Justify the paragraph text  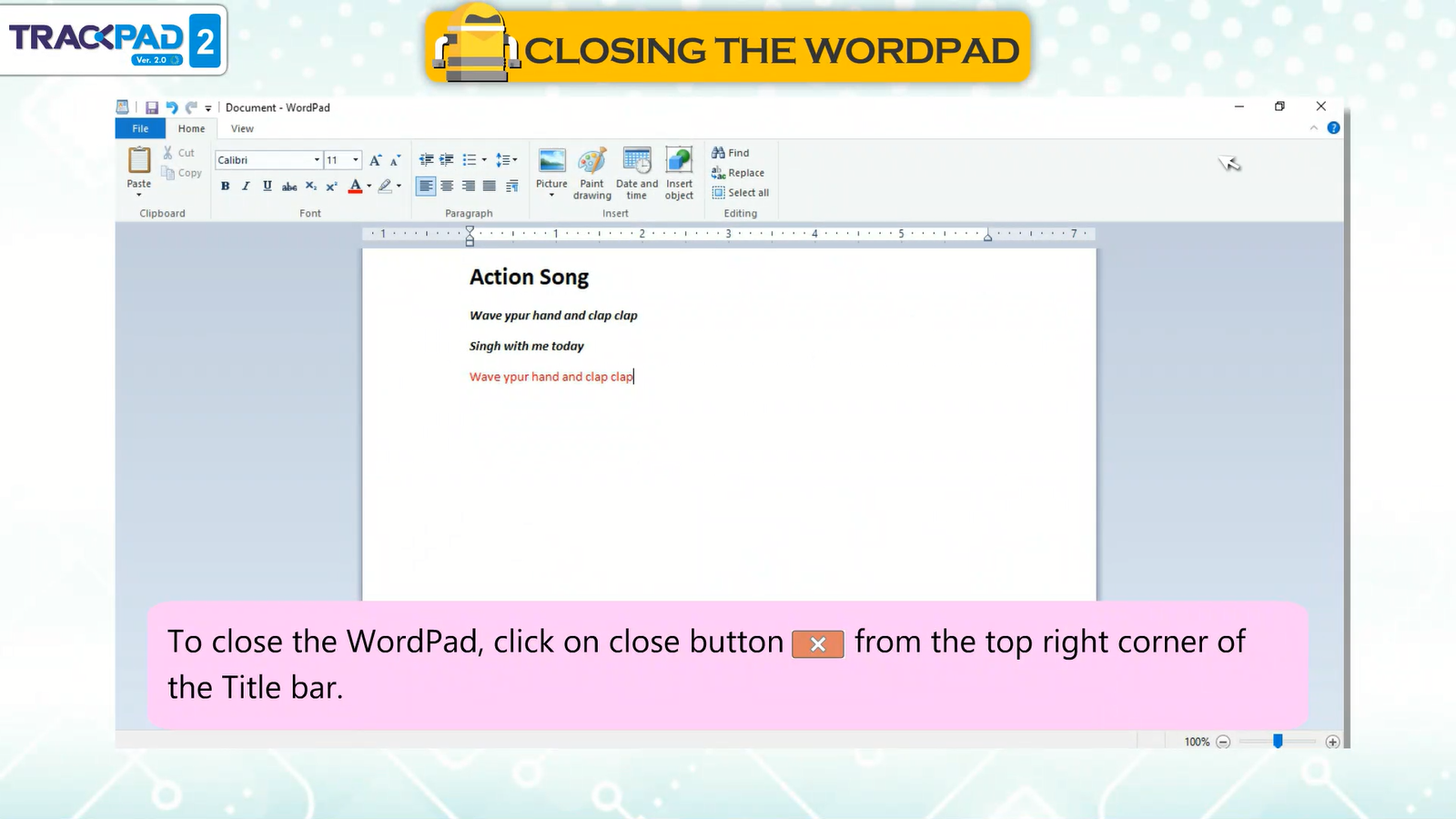pos(489,186)
